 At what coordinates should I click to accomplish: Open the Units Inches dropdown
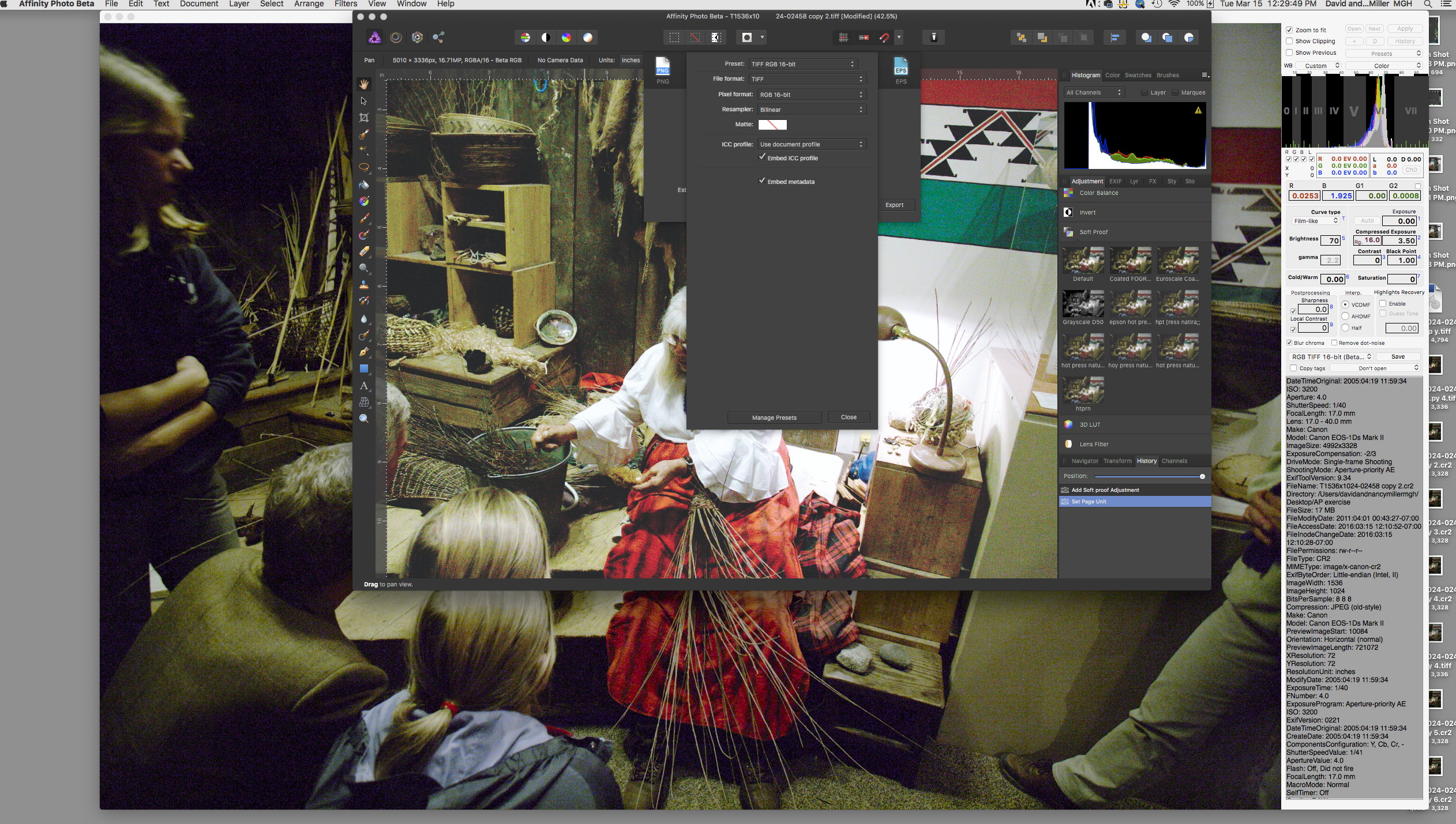click(631, 60)
